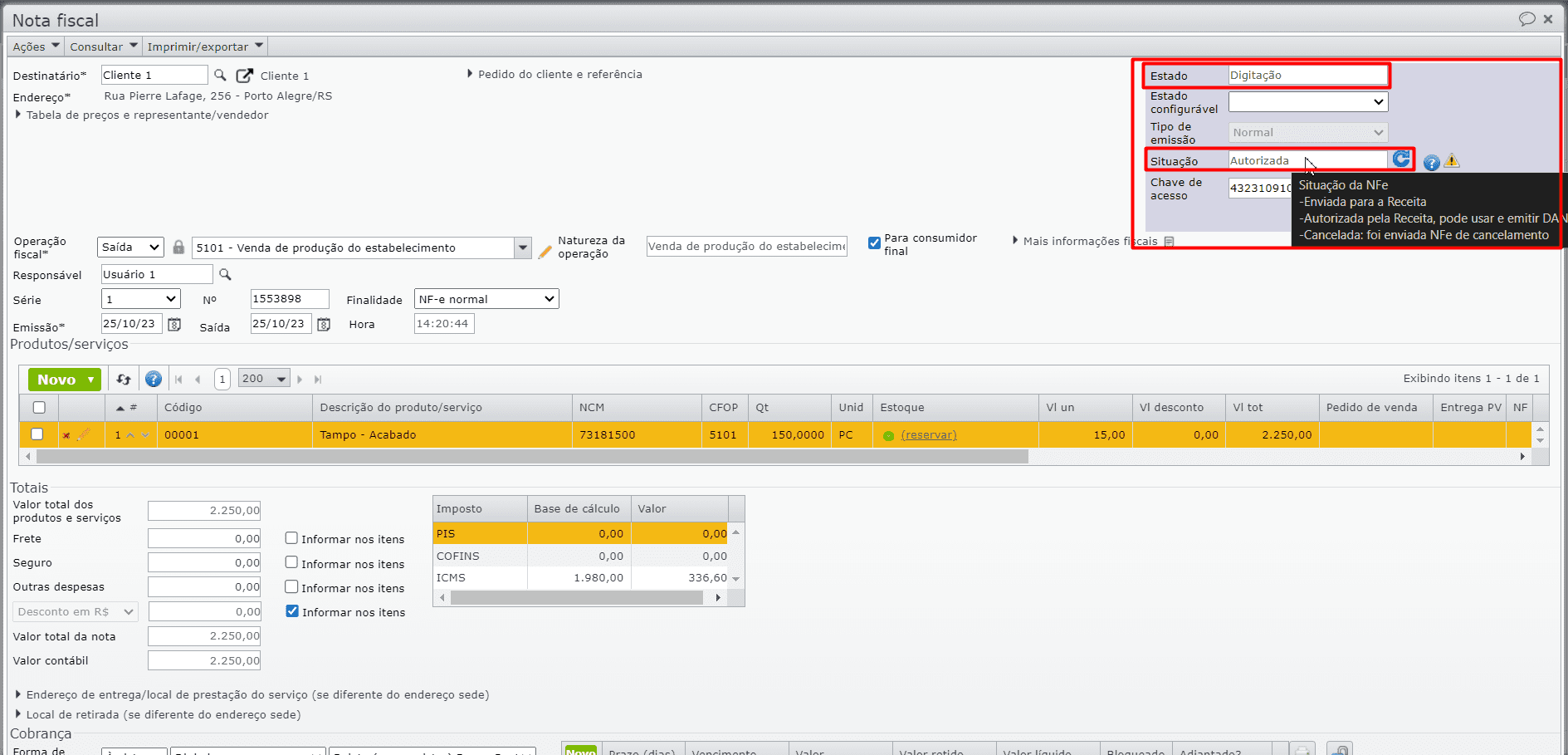
Task: Move item 1 down in the list
Action: coord(145,435)
